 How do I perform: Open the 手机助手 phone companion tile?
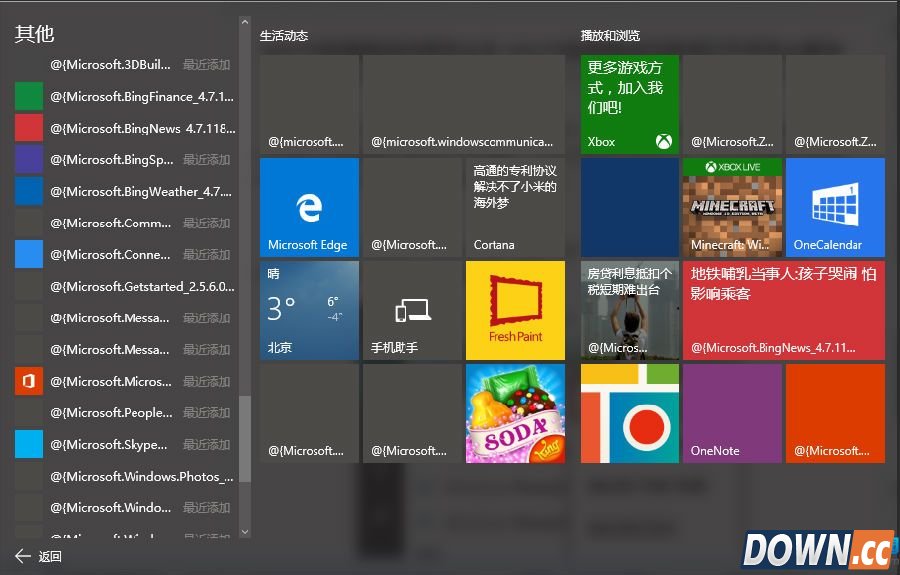[x=413, y=310]
